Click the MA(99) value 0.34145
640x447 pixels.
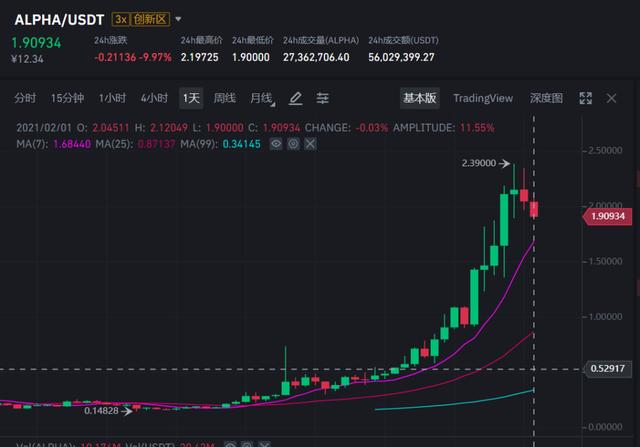pyautogui.click(x=242, y=144)
